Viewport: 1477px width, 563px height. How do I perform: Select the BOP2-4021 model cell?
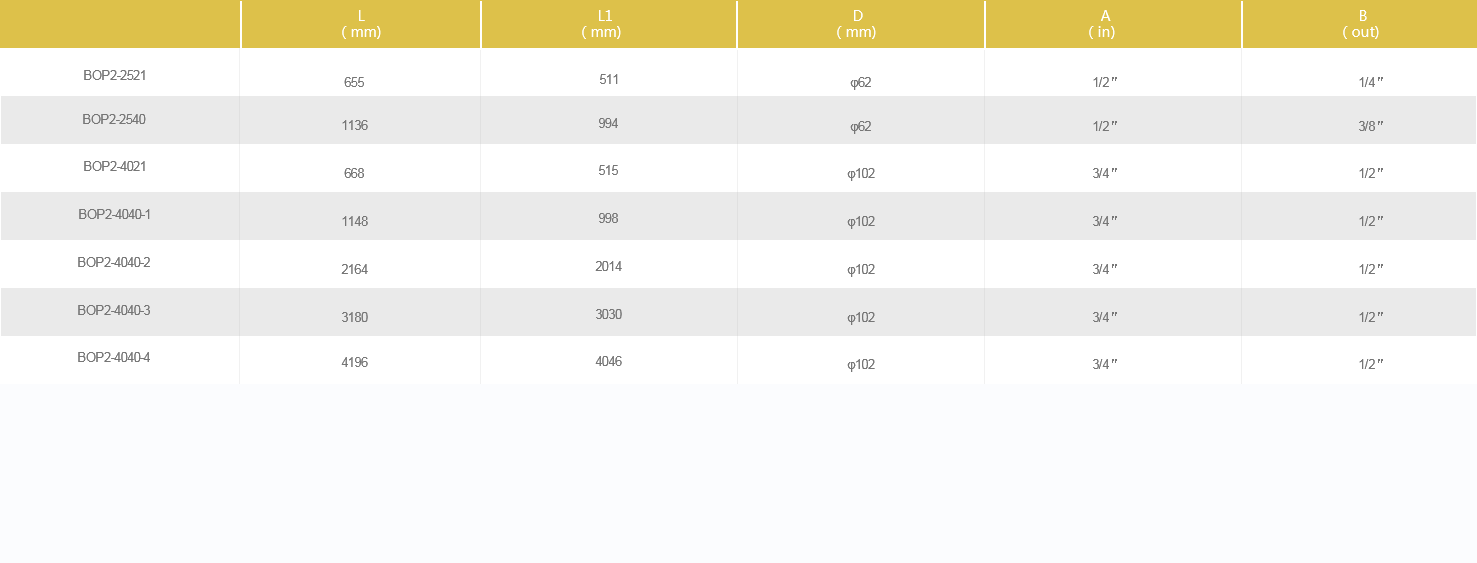tap(115, 166)
